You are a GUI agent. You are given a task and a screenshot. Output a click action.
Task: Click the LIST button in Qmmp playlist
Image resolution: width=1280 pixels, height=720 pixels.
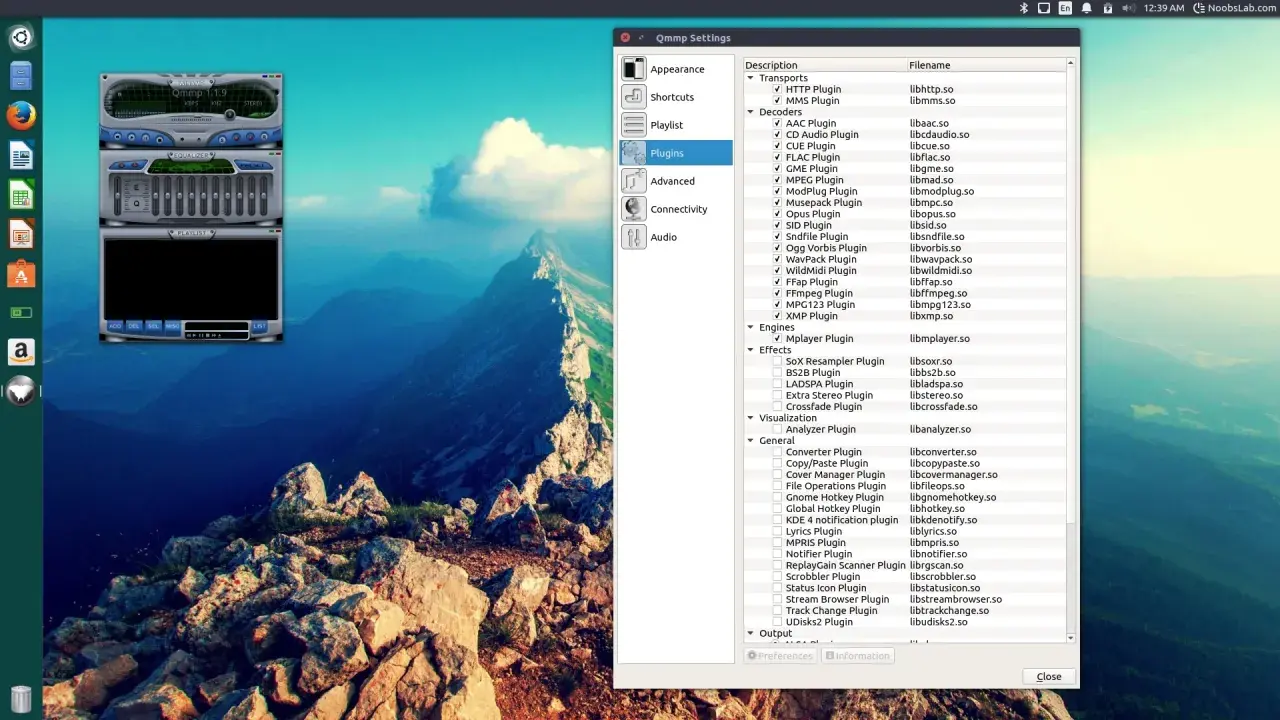click(x=259, y=326)
